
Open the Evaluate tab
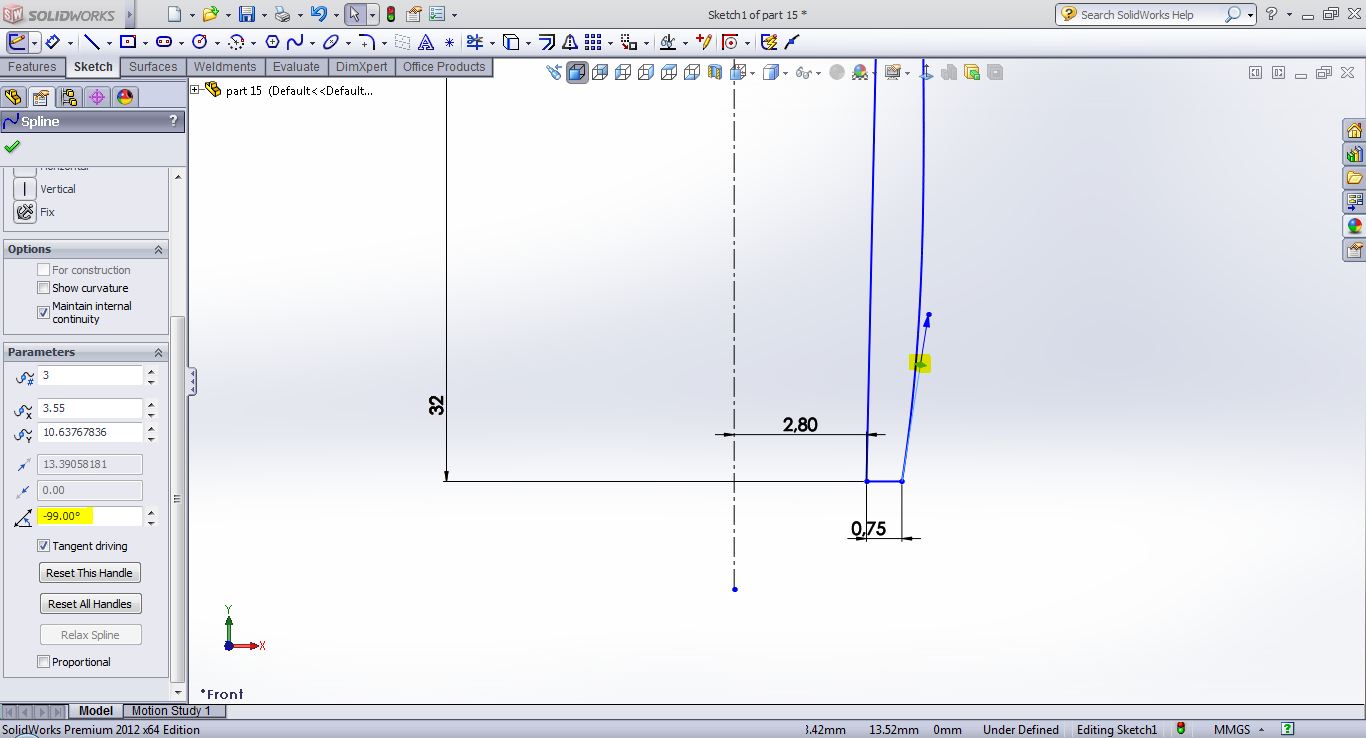point(296,67)
